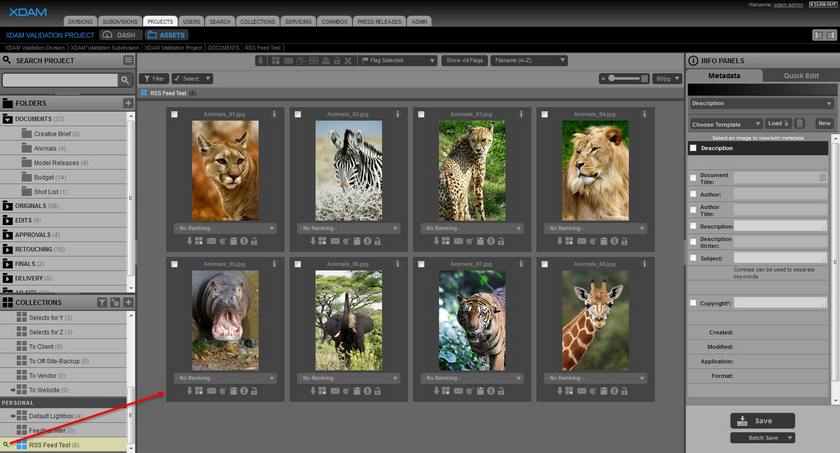Click the email envelope icon under Animals_02.jpg

click(338, 240)
